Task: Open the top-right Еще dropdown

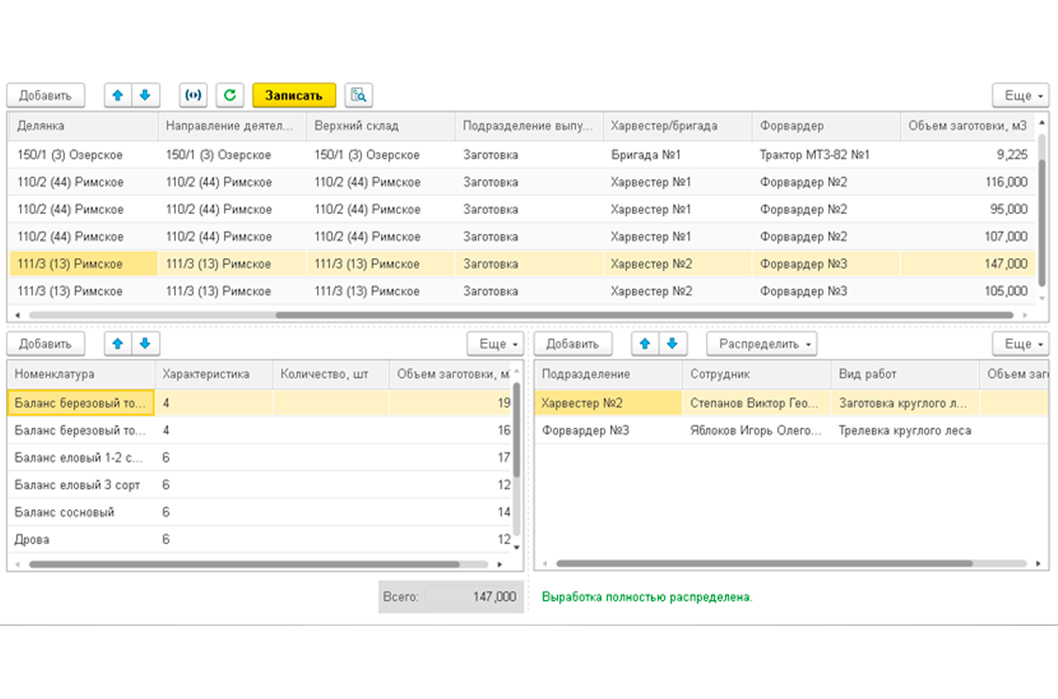Action: click(x=1020, y=95)
